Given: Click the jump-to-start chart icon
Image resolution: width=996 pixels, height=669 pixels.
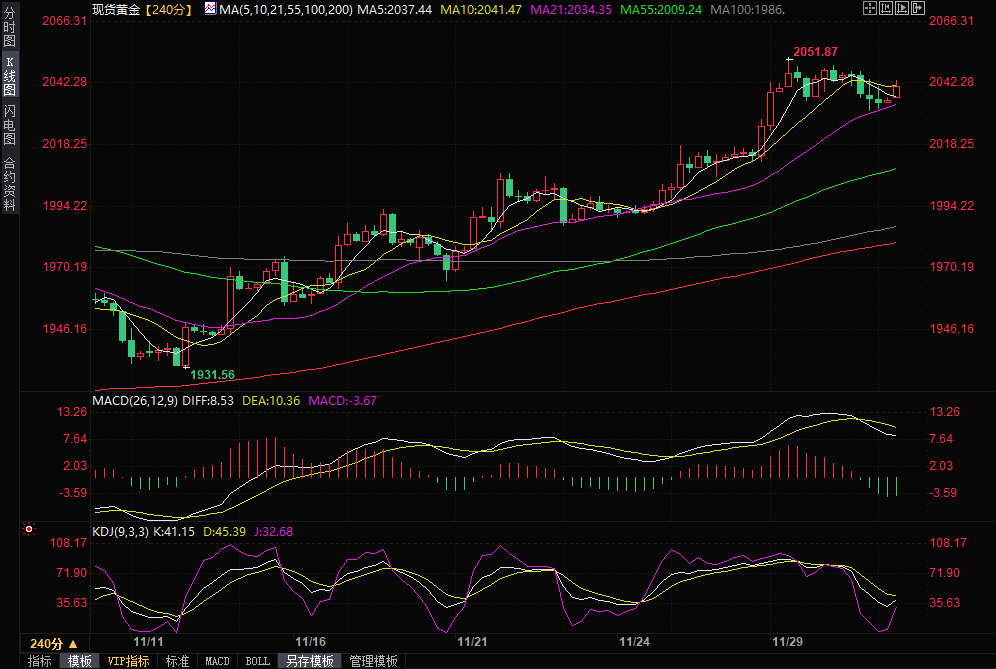Looking at the screenshot, I should pyautogui.click(x=886, y=9).
